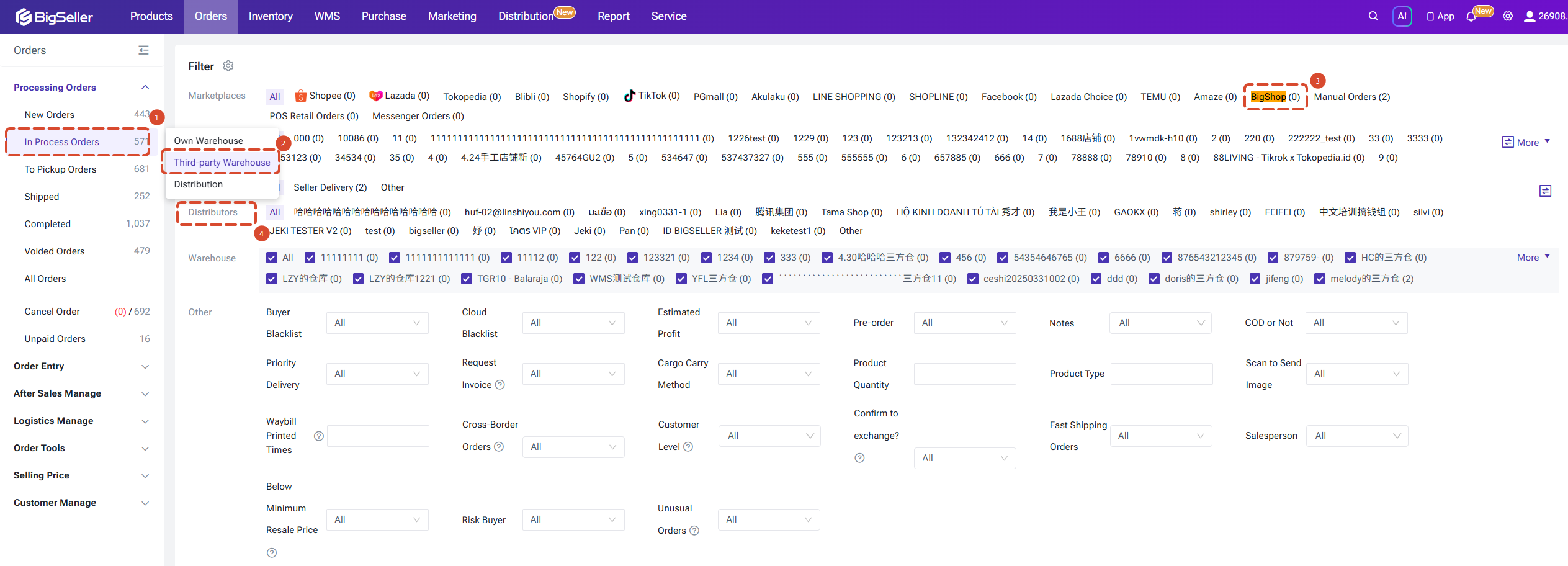
Task: Click the BigSeller logo
Action: click(54, 17)
